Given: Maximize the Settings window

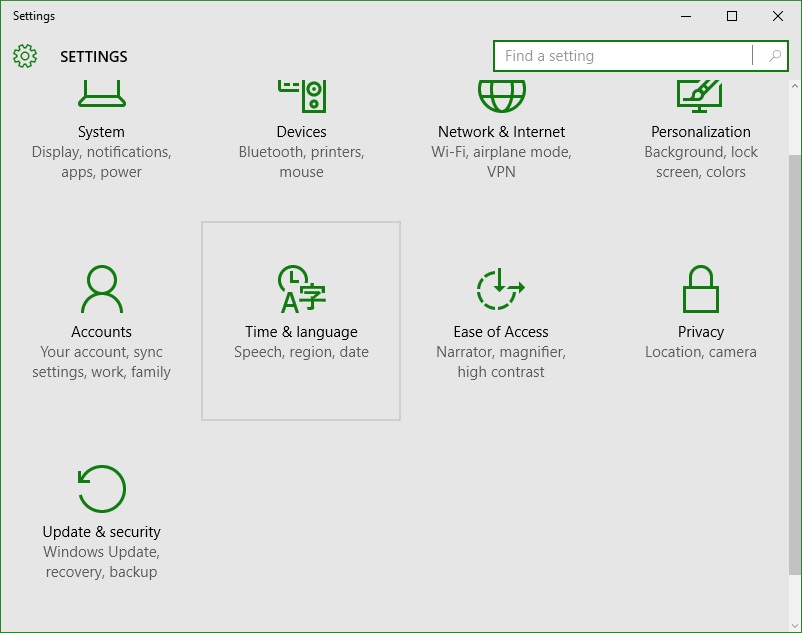Looking at the screenshot, I should point(732,16).
